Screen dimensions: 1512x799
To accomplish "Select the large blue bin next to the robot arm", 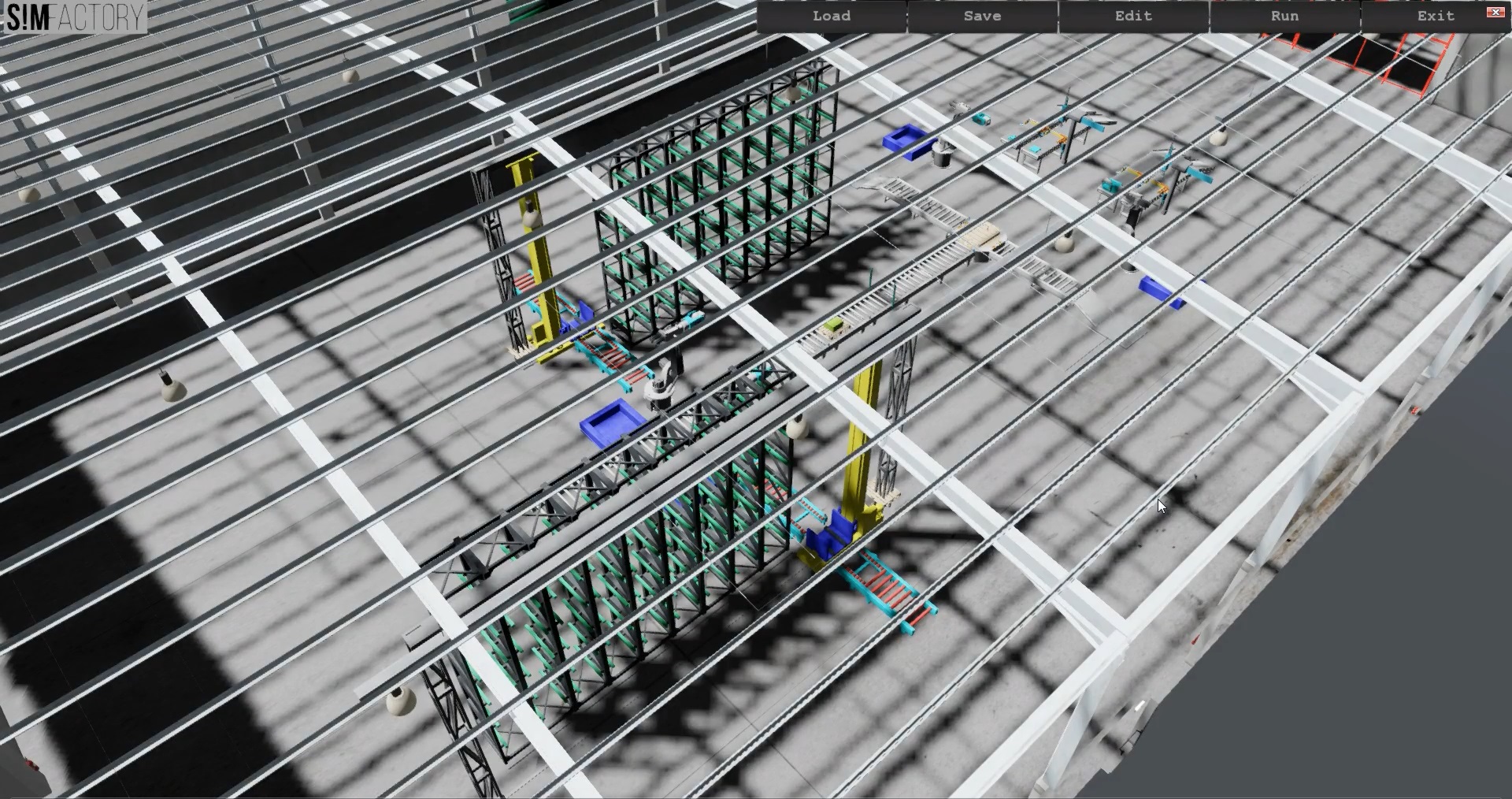I will coord(610,422).
